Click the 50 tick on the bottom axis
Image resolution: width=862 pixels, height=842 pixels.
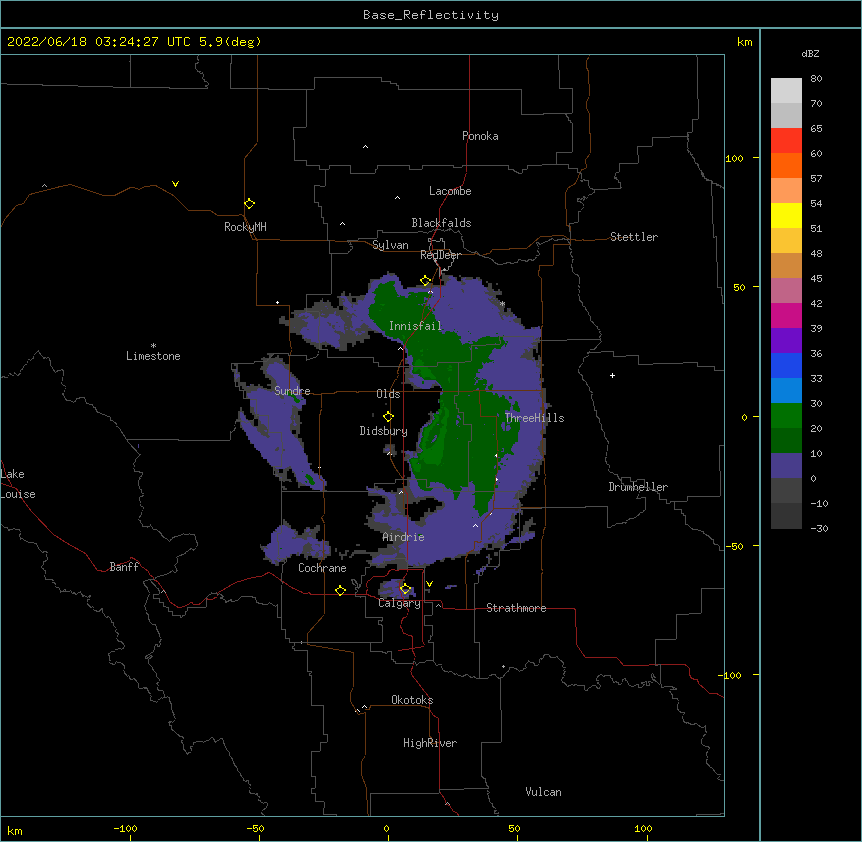(514, 828)
